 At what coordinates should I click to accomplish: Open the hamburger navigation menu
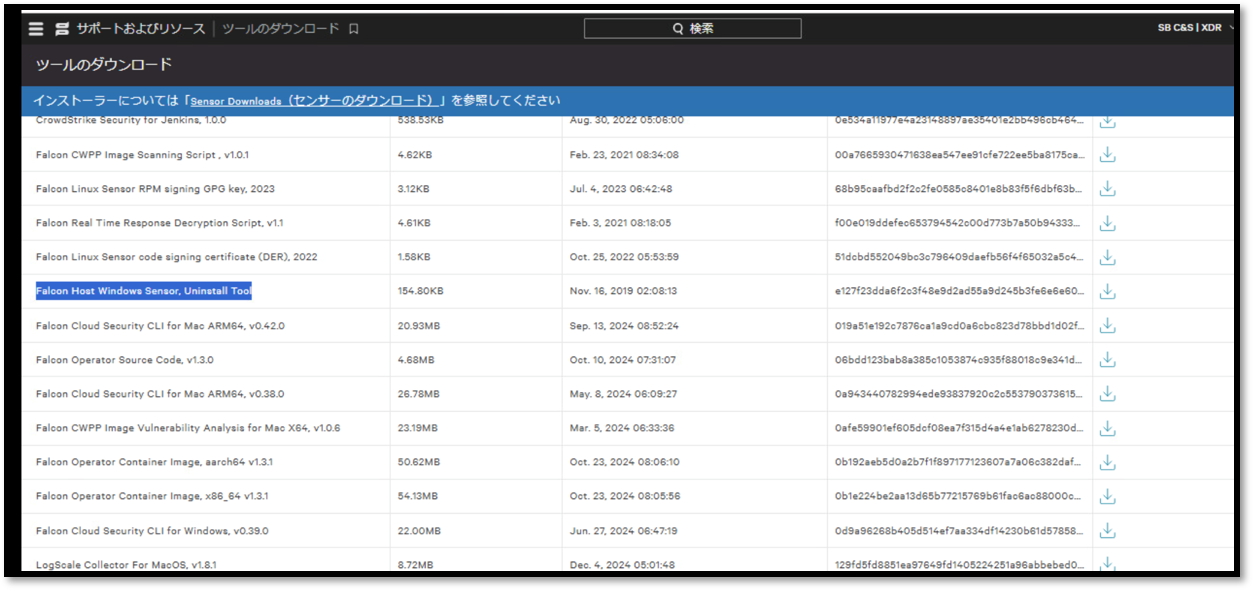36,29
